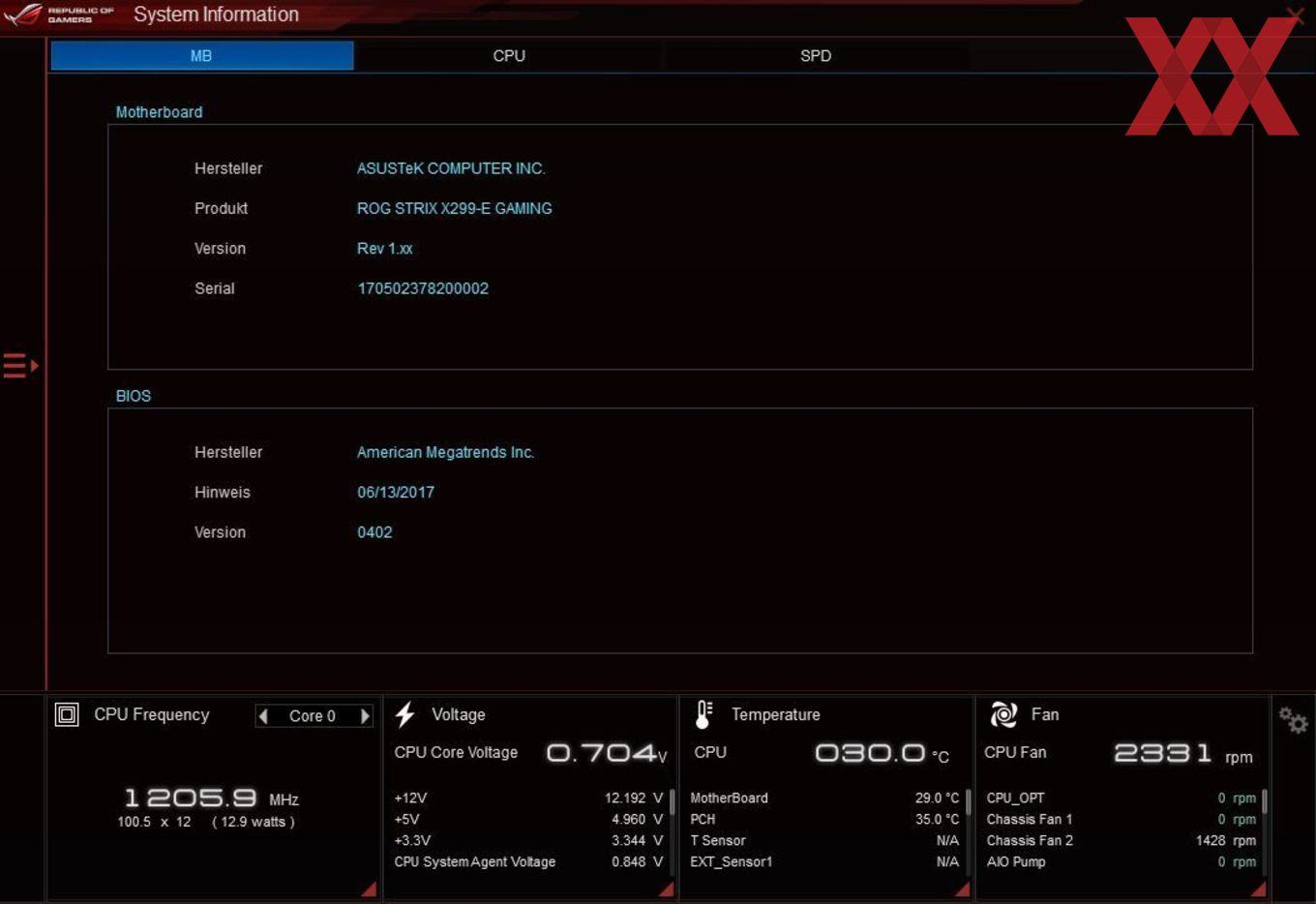Click the 'Chassis Fan 1' row
Screen dimensions: 1316x904
click(x=1121, y=820)
